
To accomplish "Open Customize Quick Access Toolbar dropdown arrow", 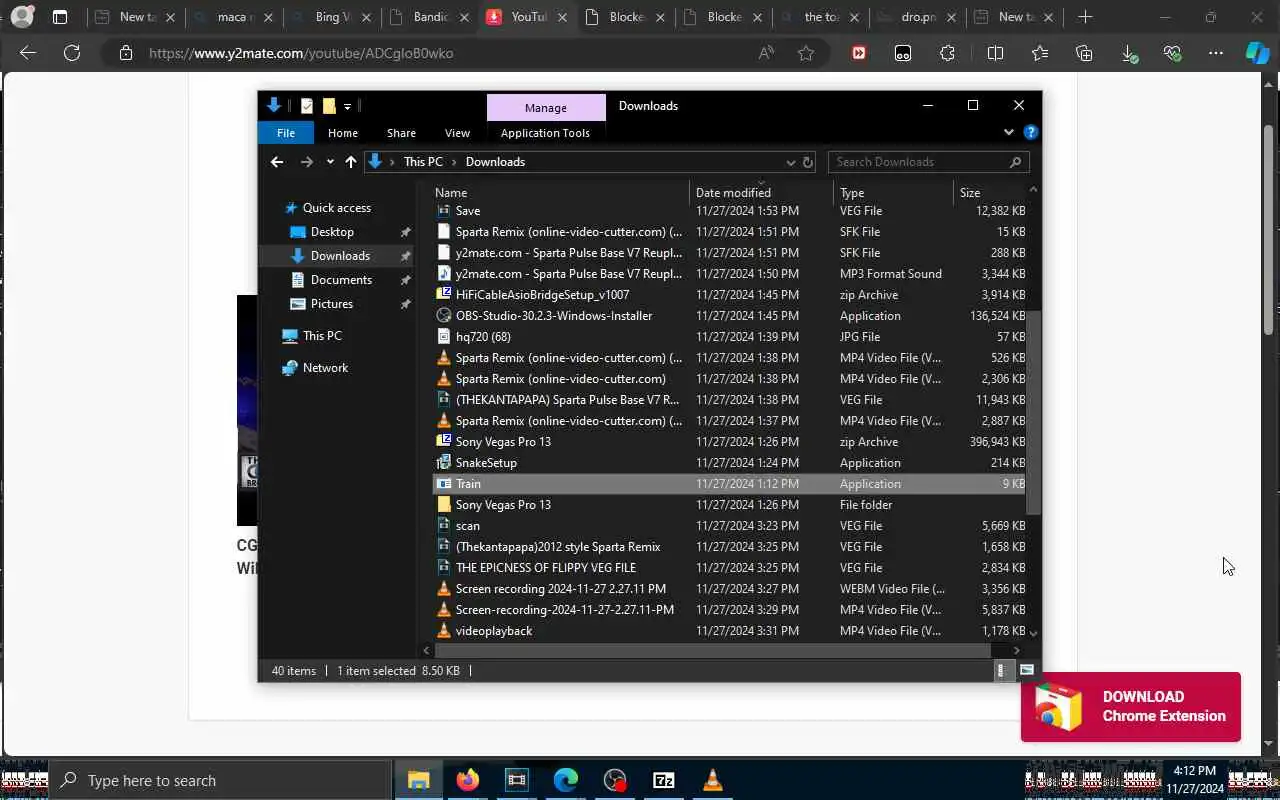I will (x=347, y=106).
